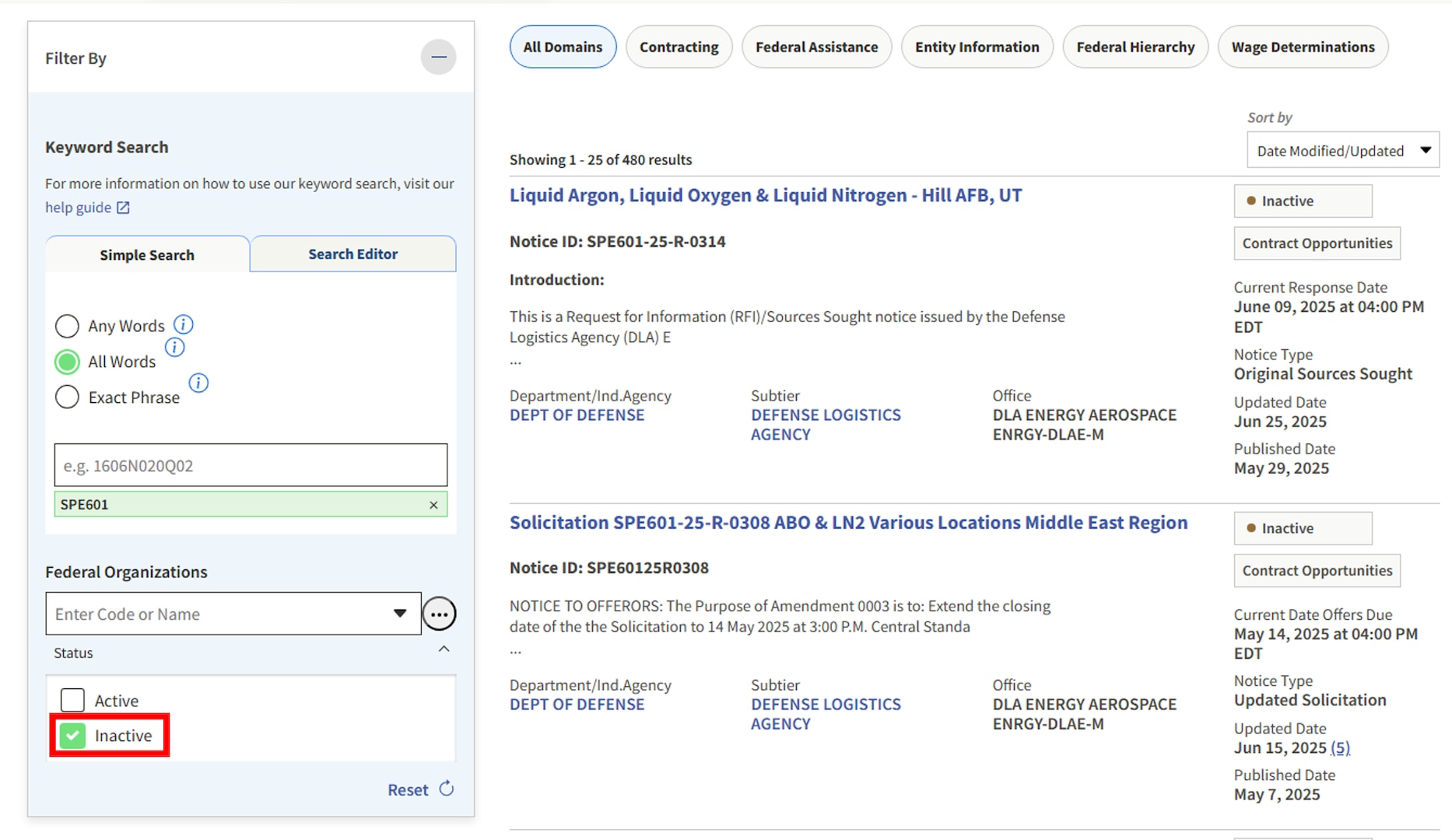Open the (5) updated date history link

[1341, 747]
